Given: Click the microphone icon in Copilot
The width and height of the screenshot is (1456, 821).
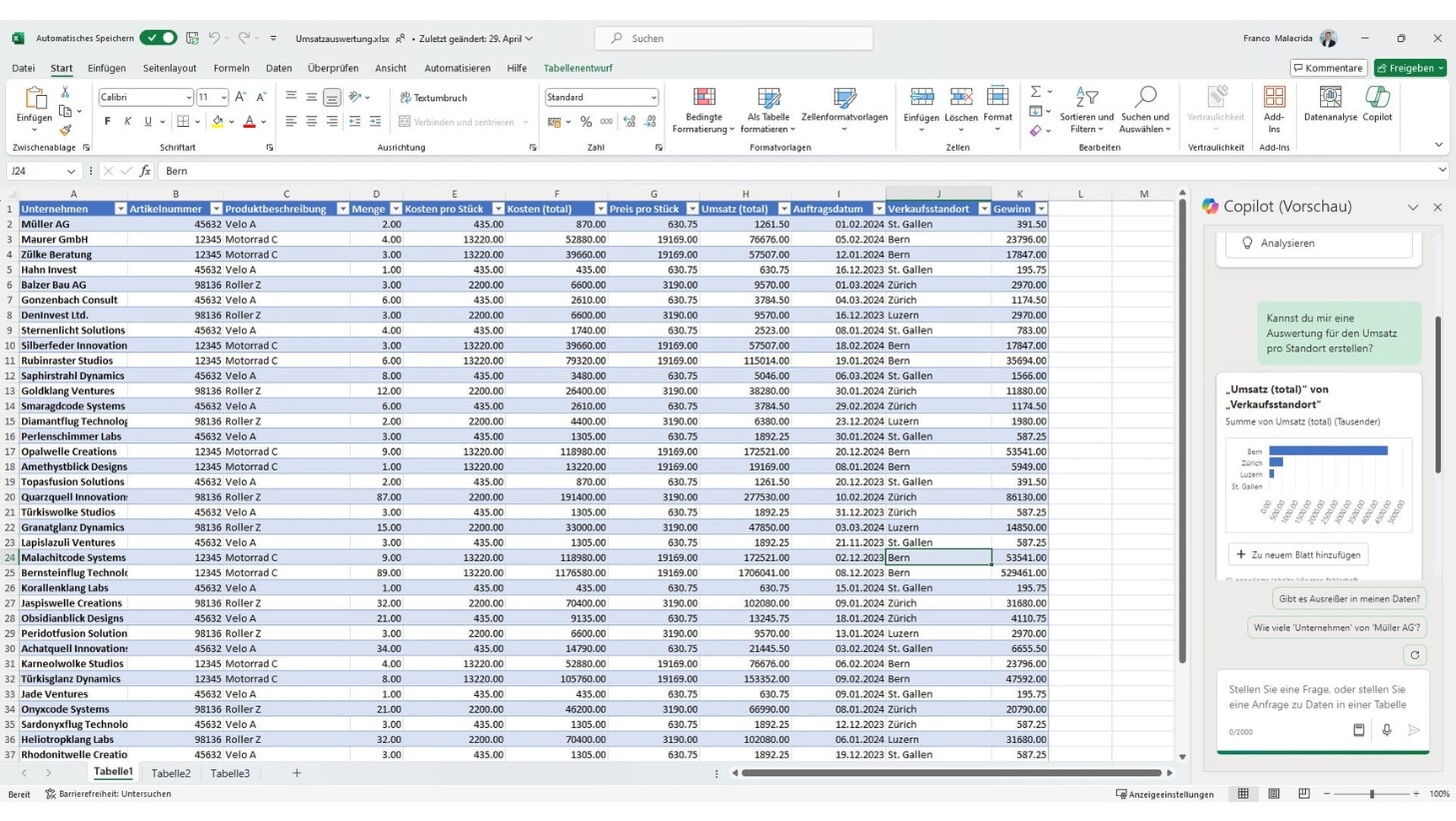Looking at the screenshot, I should tap(1386, 730).
